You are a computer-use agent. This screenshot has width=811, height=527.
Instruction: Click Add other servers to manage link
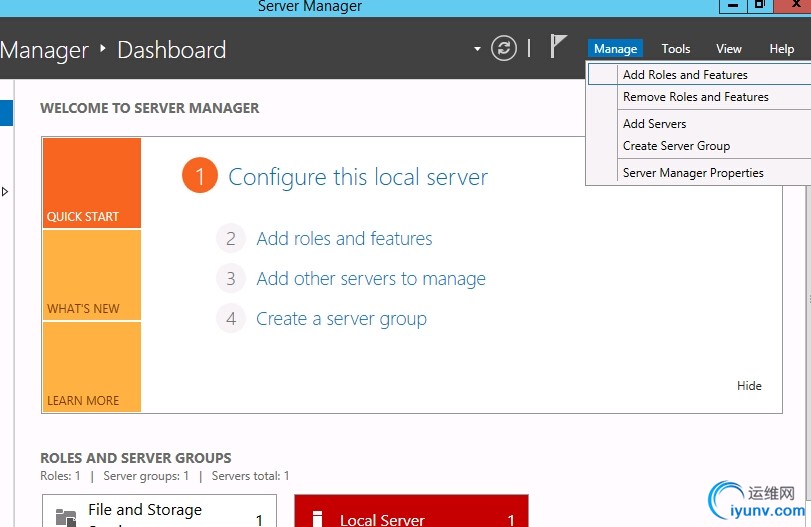pos(371,279)
